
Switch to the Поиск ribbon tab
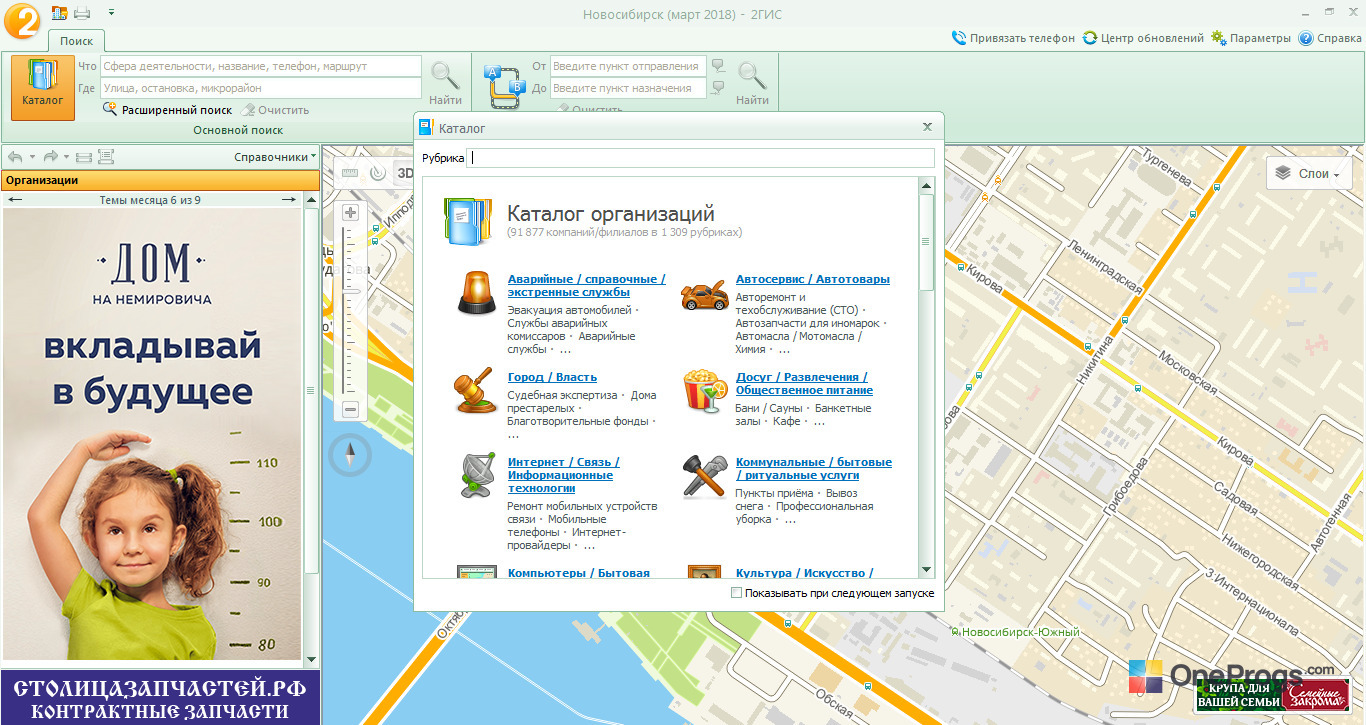[77, 41]
